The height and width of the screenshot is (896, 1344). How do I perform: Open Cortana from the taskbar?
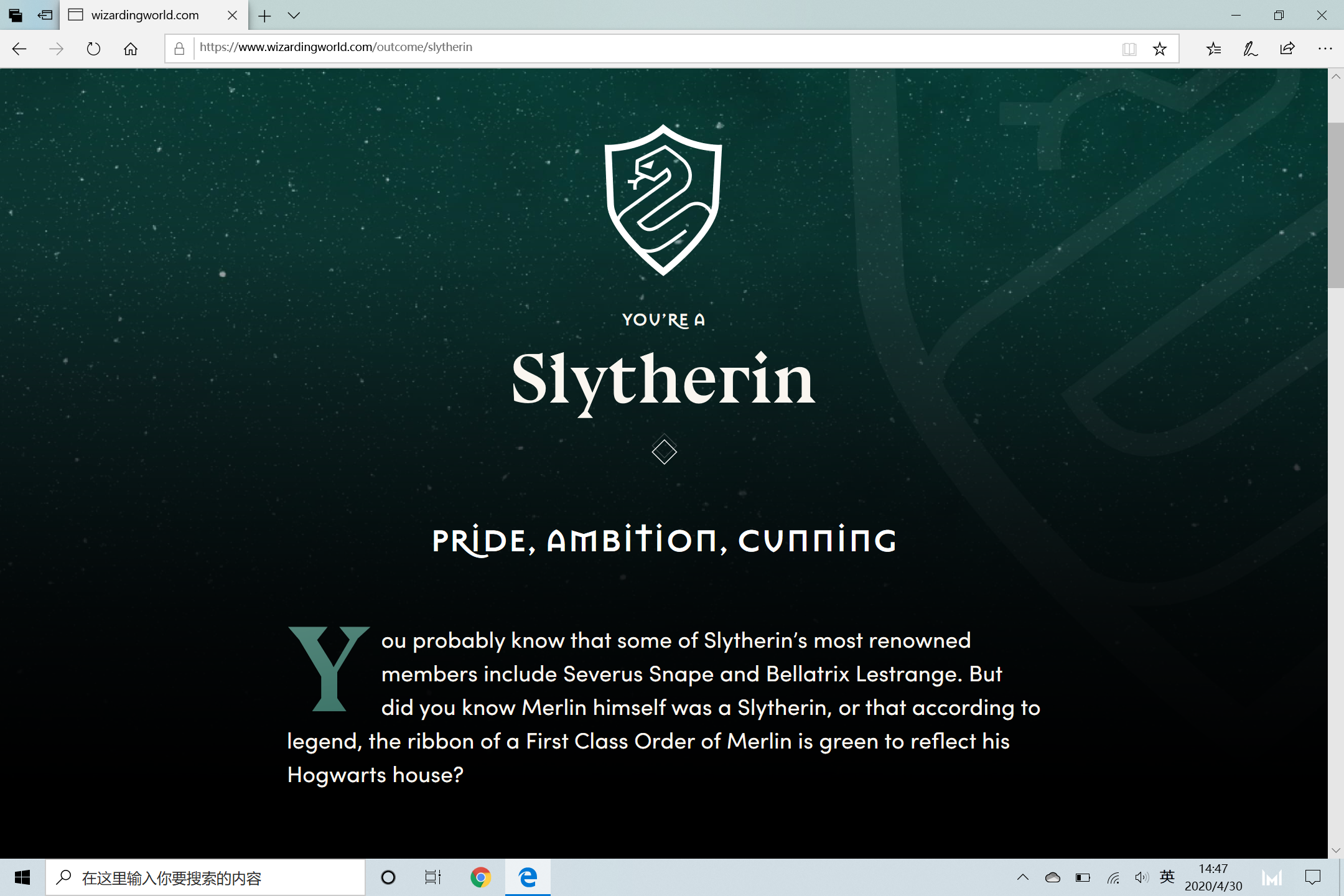[x=388, y=878]
